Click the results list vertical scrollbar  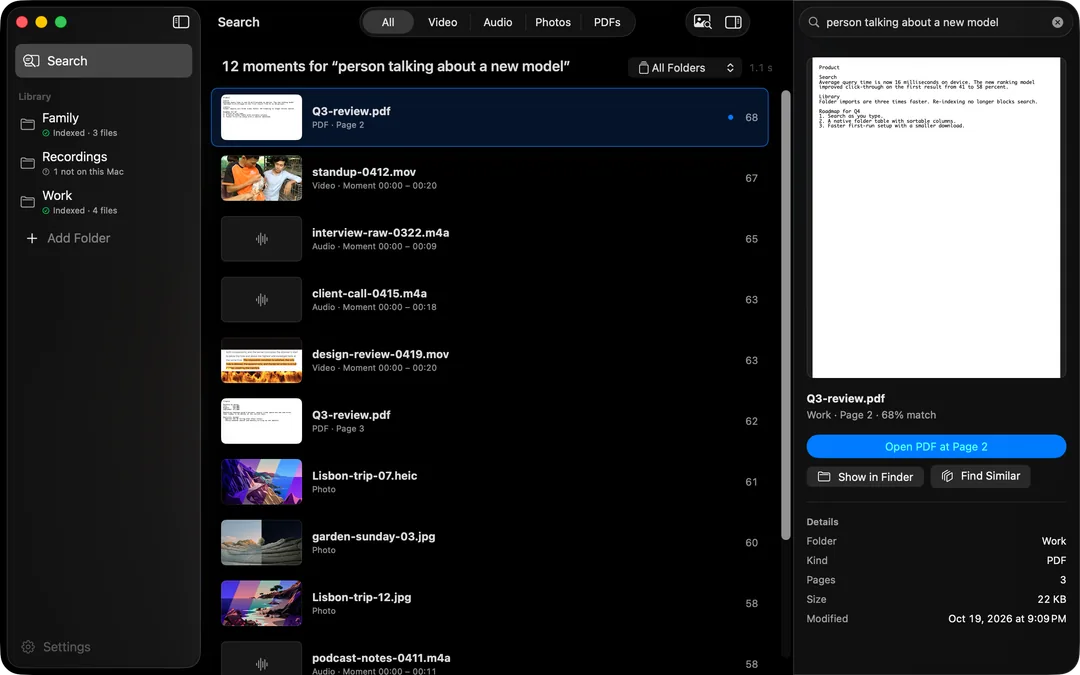tap(785, 315)
